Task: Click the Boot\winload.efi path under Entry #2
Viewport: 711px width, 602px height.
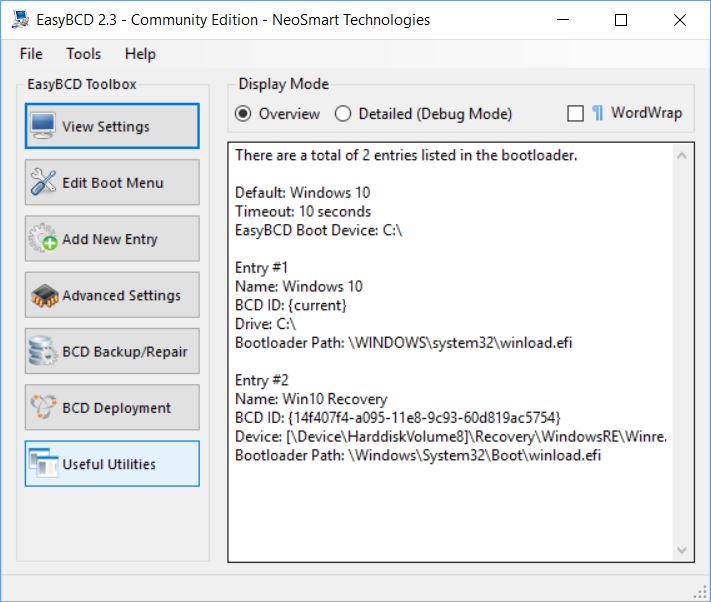Action: pyautogui.click(x=418, y=455)
